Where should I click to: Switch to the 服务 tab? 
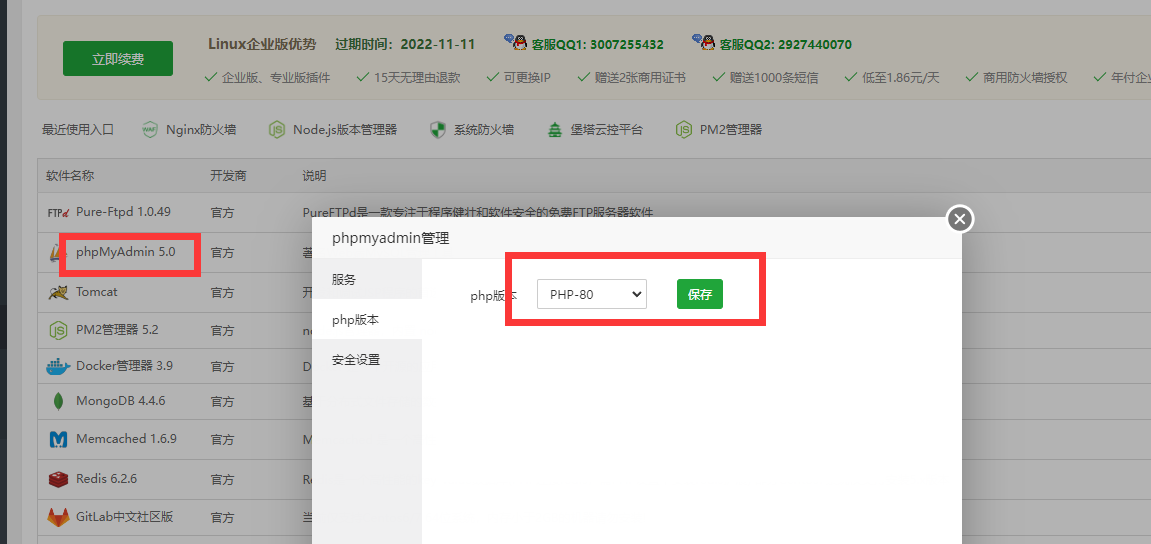pyautogui.click(x=367, y=280)
